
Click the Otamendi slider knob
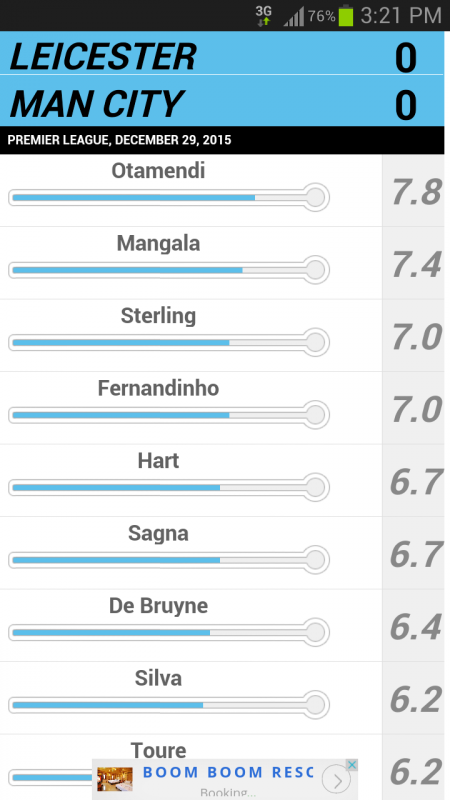[316, 197]
